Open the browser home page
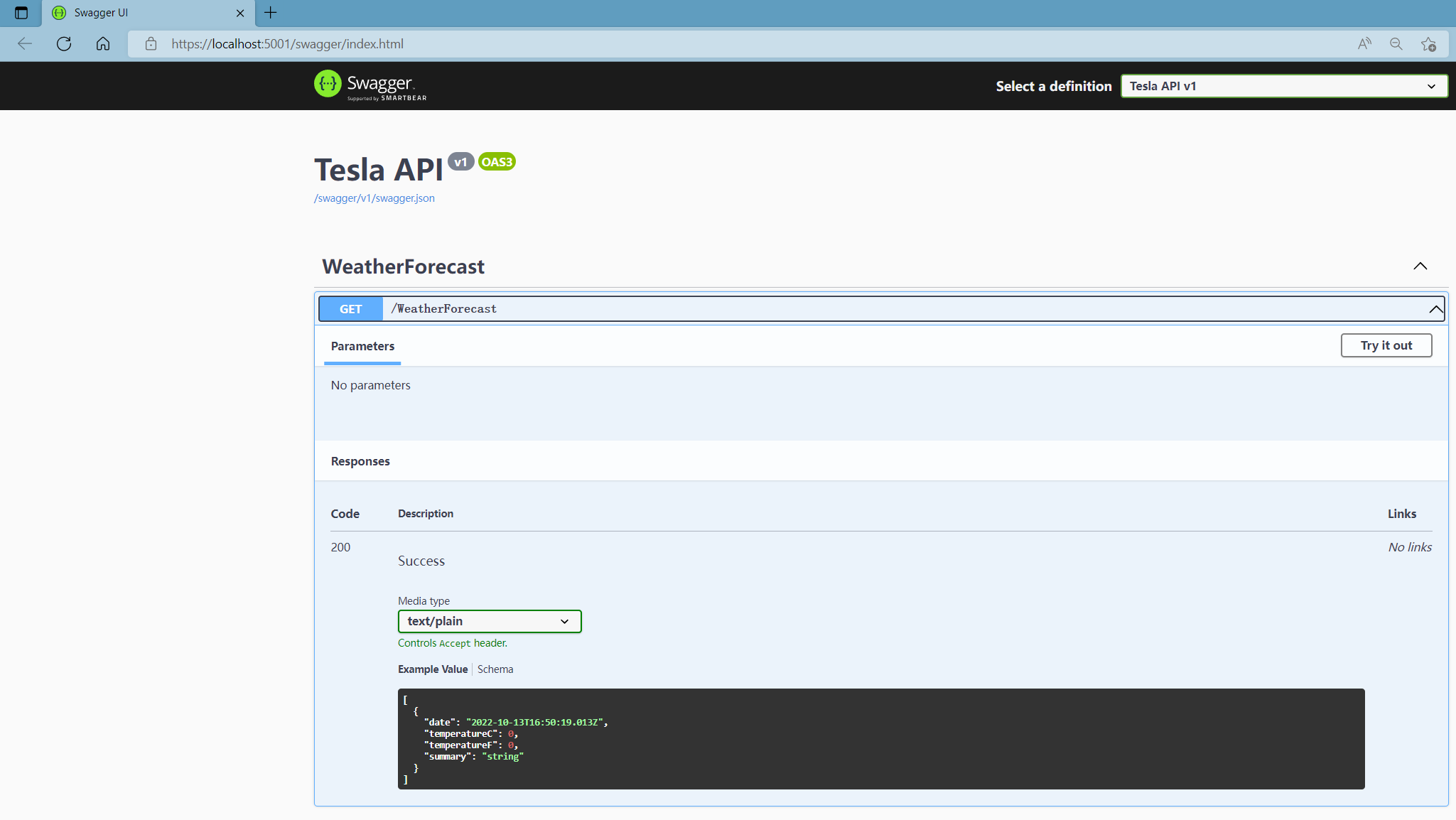1456x820 pixels. click(x=103, y=44)
